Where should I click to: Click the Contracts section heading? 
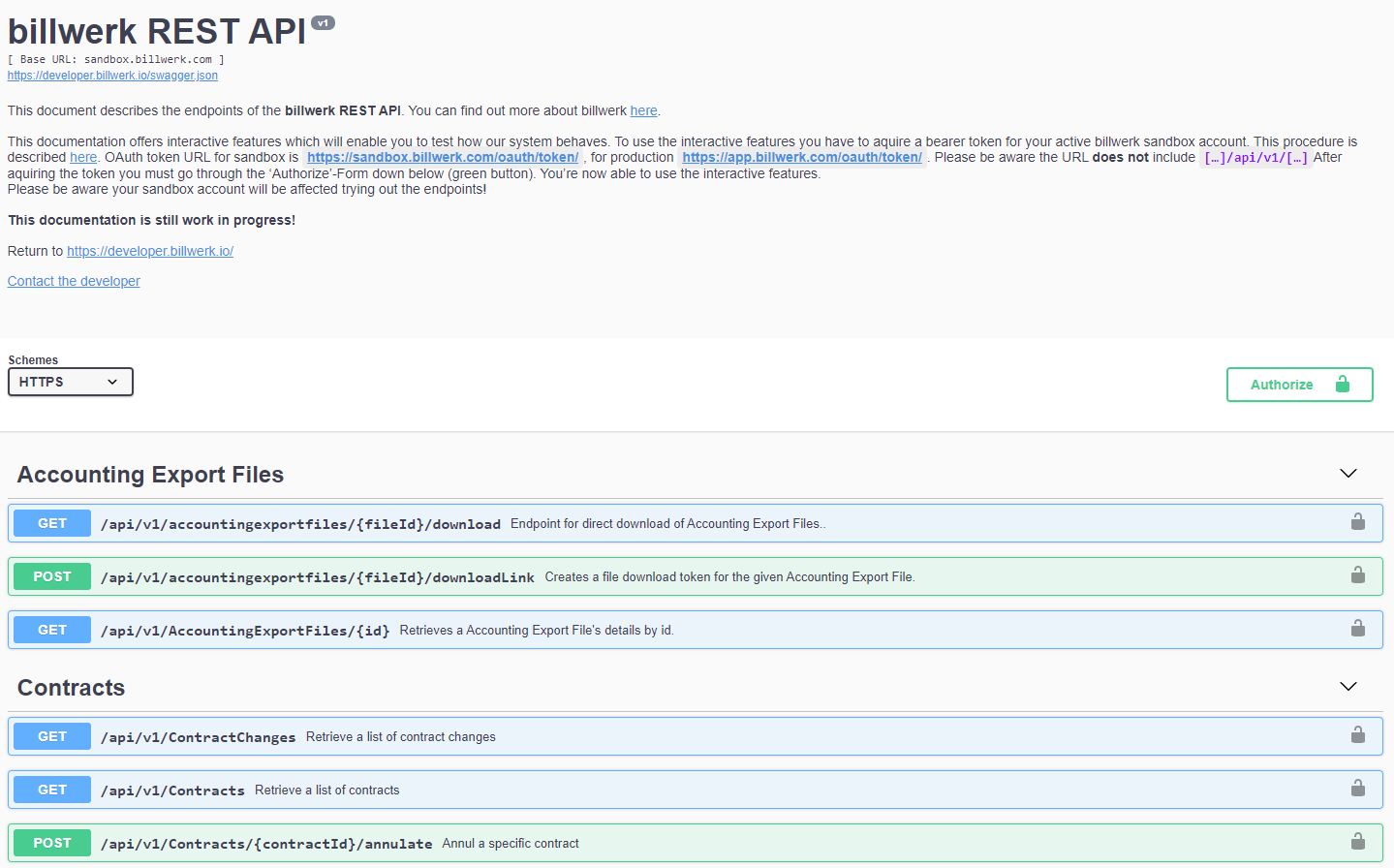[72, 688]
